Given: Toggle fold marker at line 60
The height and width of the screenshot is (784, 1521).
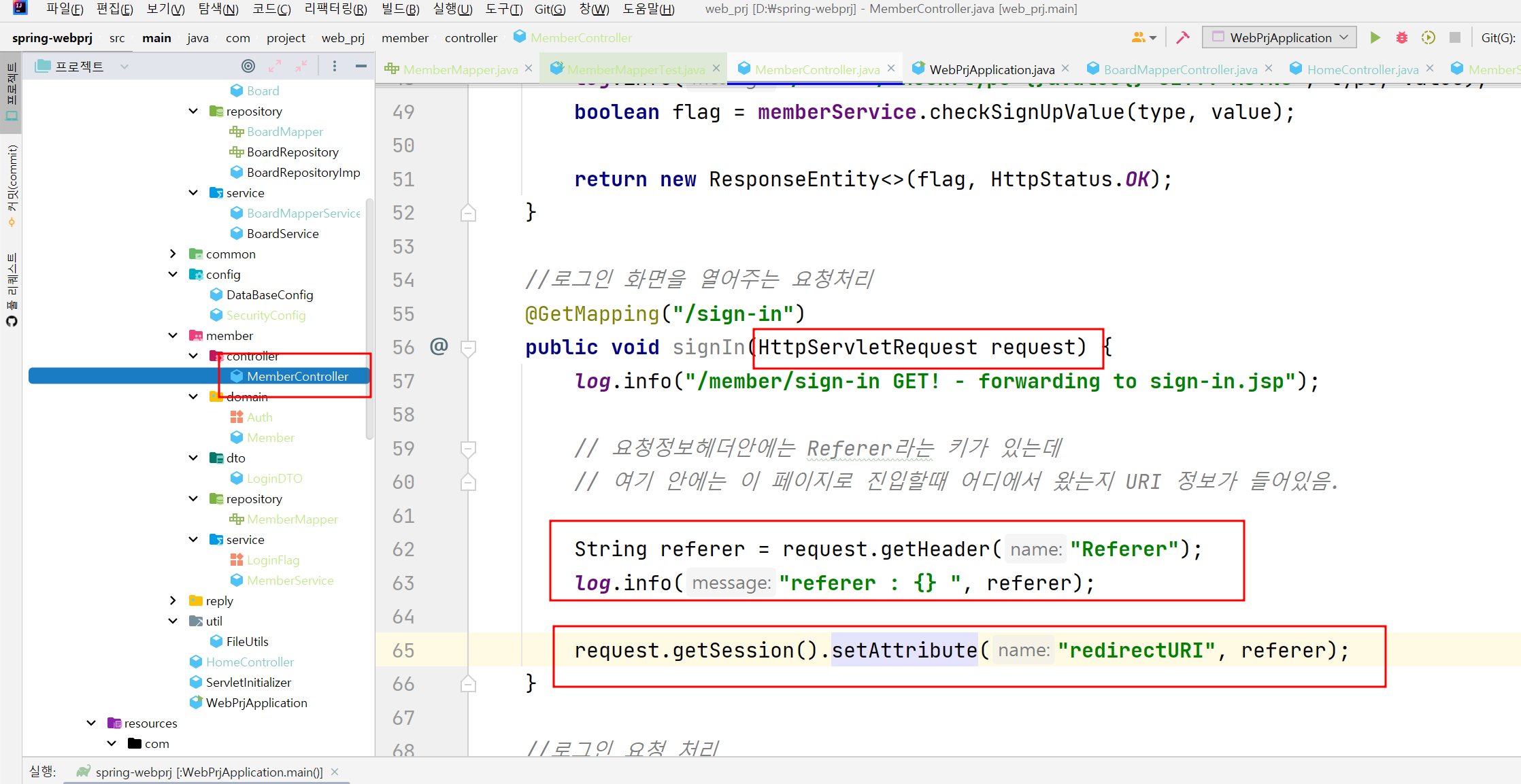Looking at the screenshot, I should [x=468, y=482].
